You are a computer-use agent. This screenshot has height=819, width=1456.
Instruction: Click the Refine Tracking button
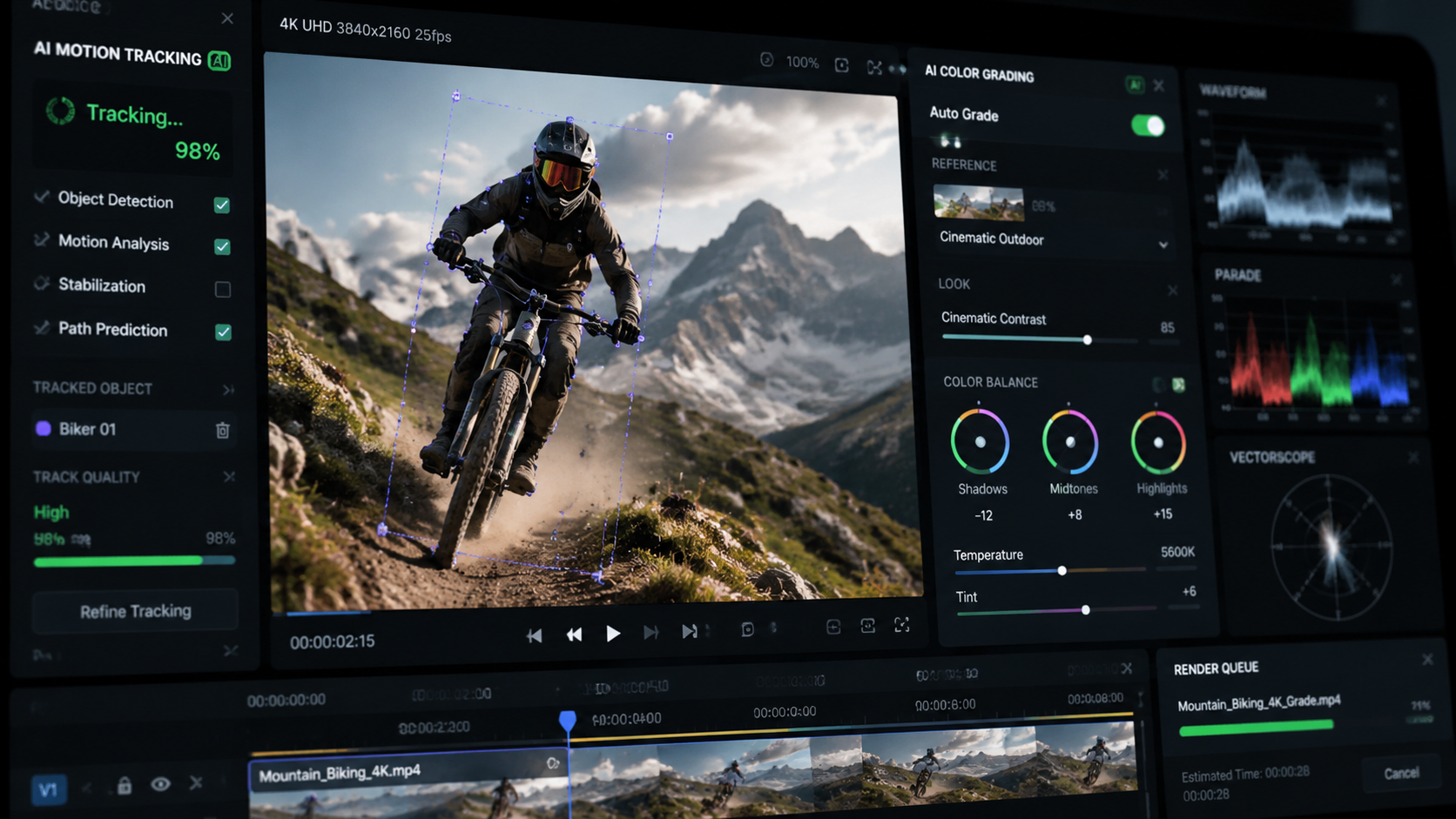pyautogui.click(x=135, y=611)
